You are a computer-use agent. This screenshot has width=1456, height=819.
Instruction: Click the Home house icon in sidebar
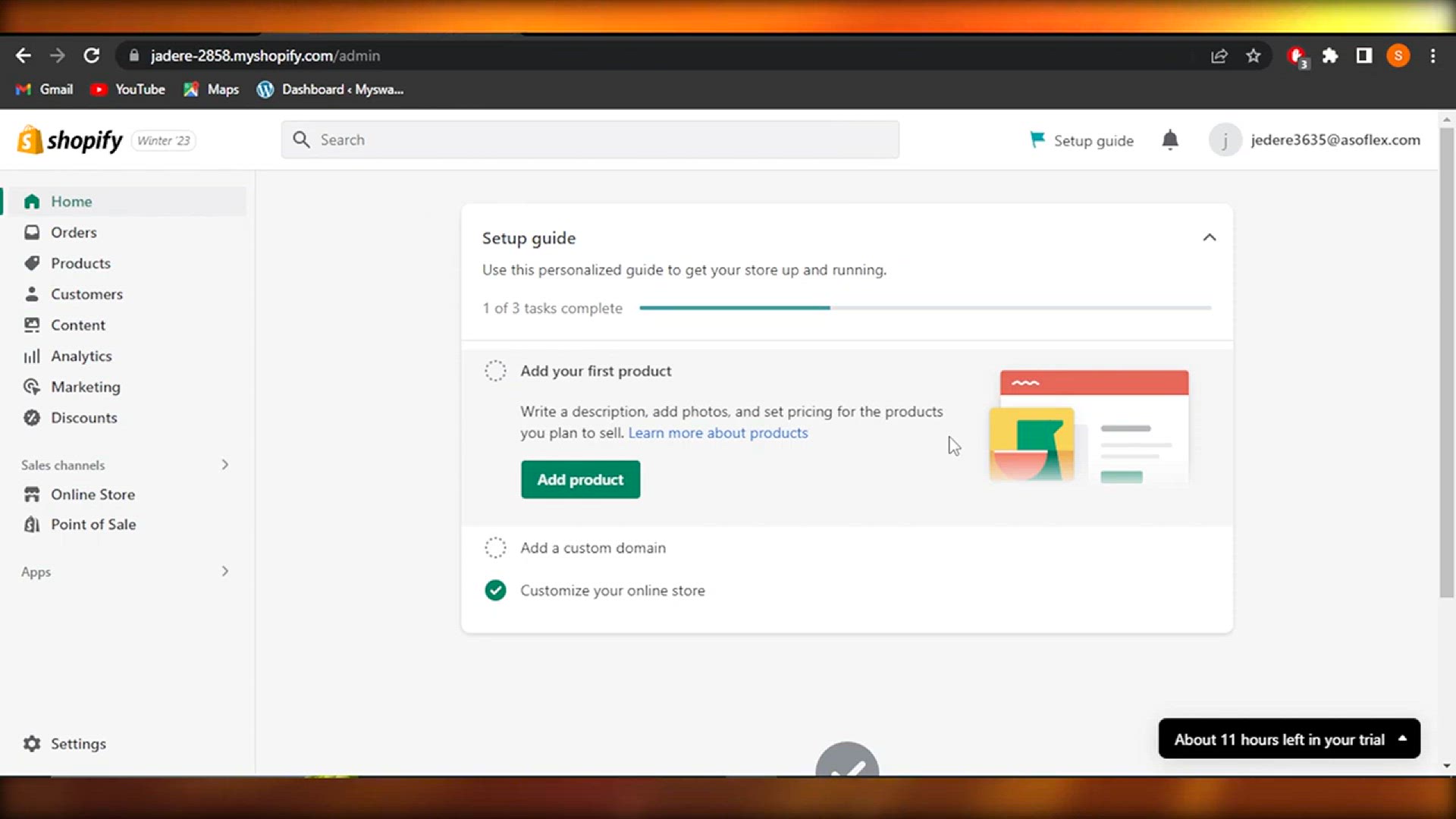[31, 202]
